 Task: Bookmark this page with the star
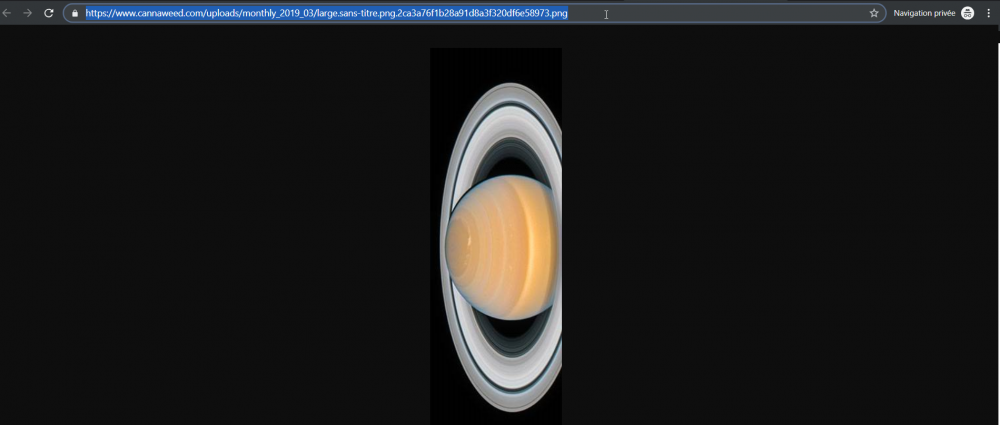pos(874,13)
